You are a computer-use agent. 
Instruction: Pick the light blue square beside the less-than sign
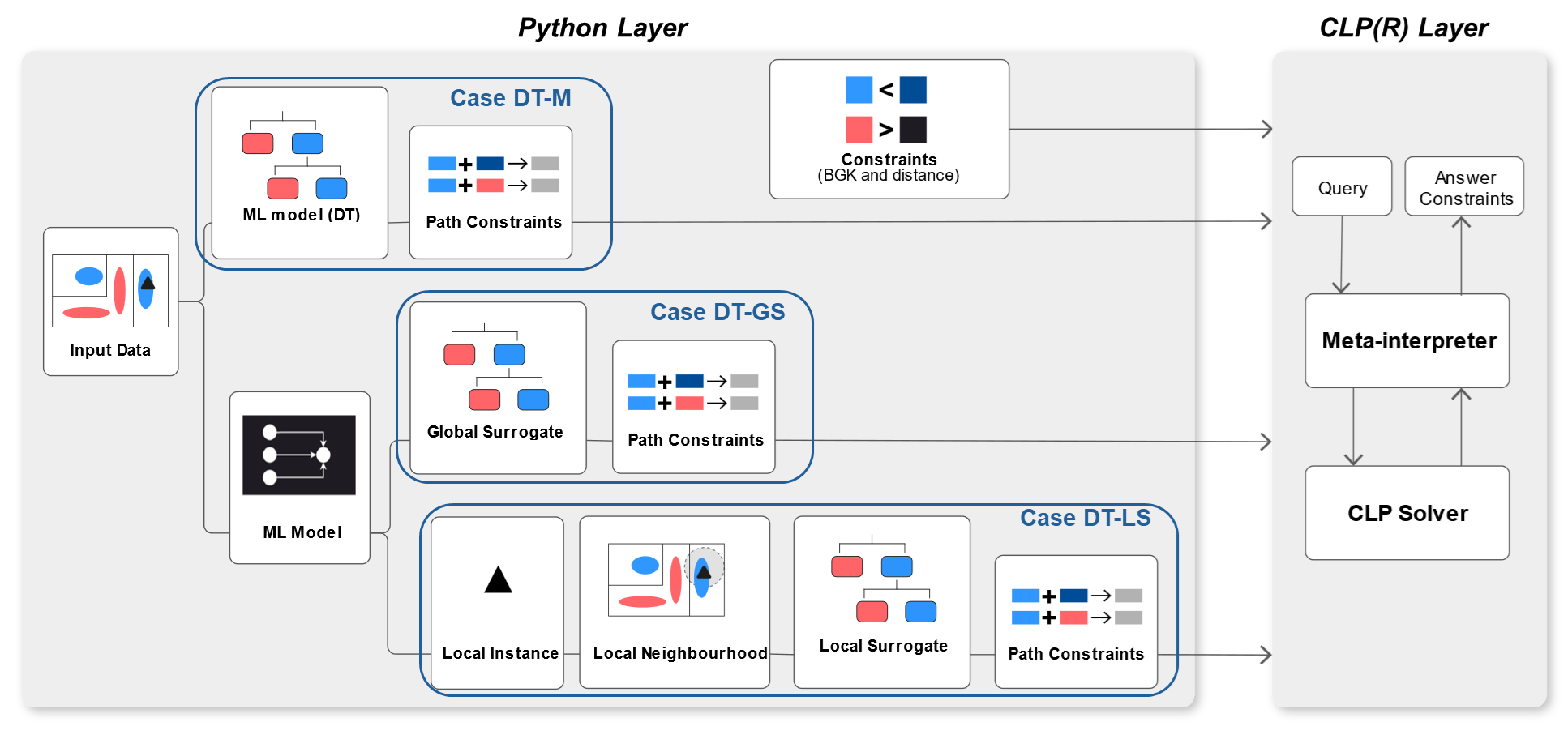point(859,90)
